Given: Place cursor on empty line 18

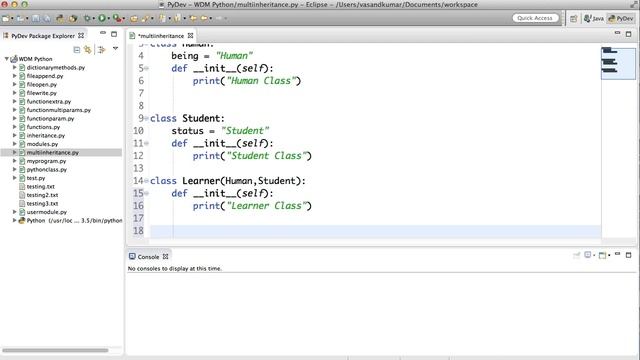Looking at the screenshot, I should [376, 231].
